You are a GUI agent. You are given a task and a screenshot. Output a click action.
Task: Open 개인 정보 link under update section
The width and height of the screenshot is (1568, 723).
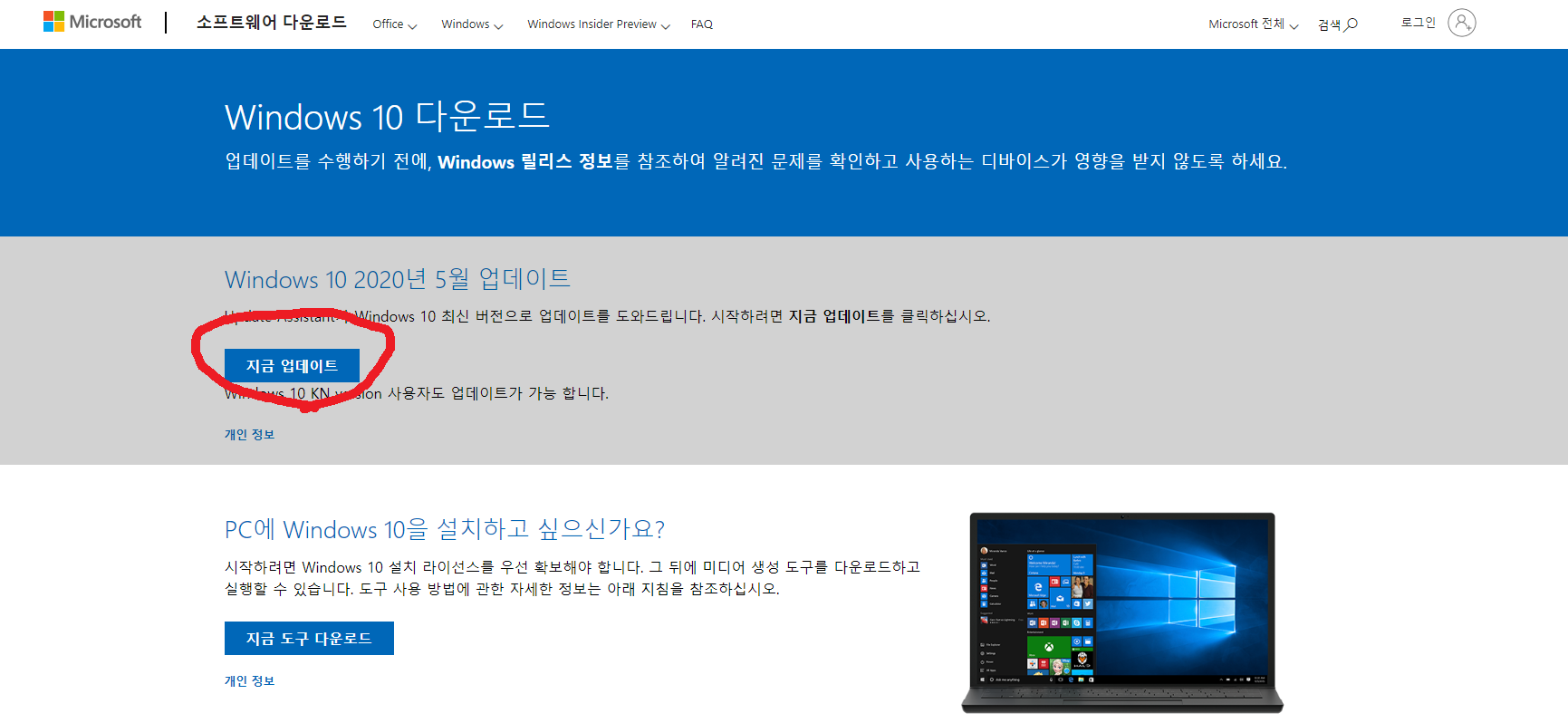250,435
